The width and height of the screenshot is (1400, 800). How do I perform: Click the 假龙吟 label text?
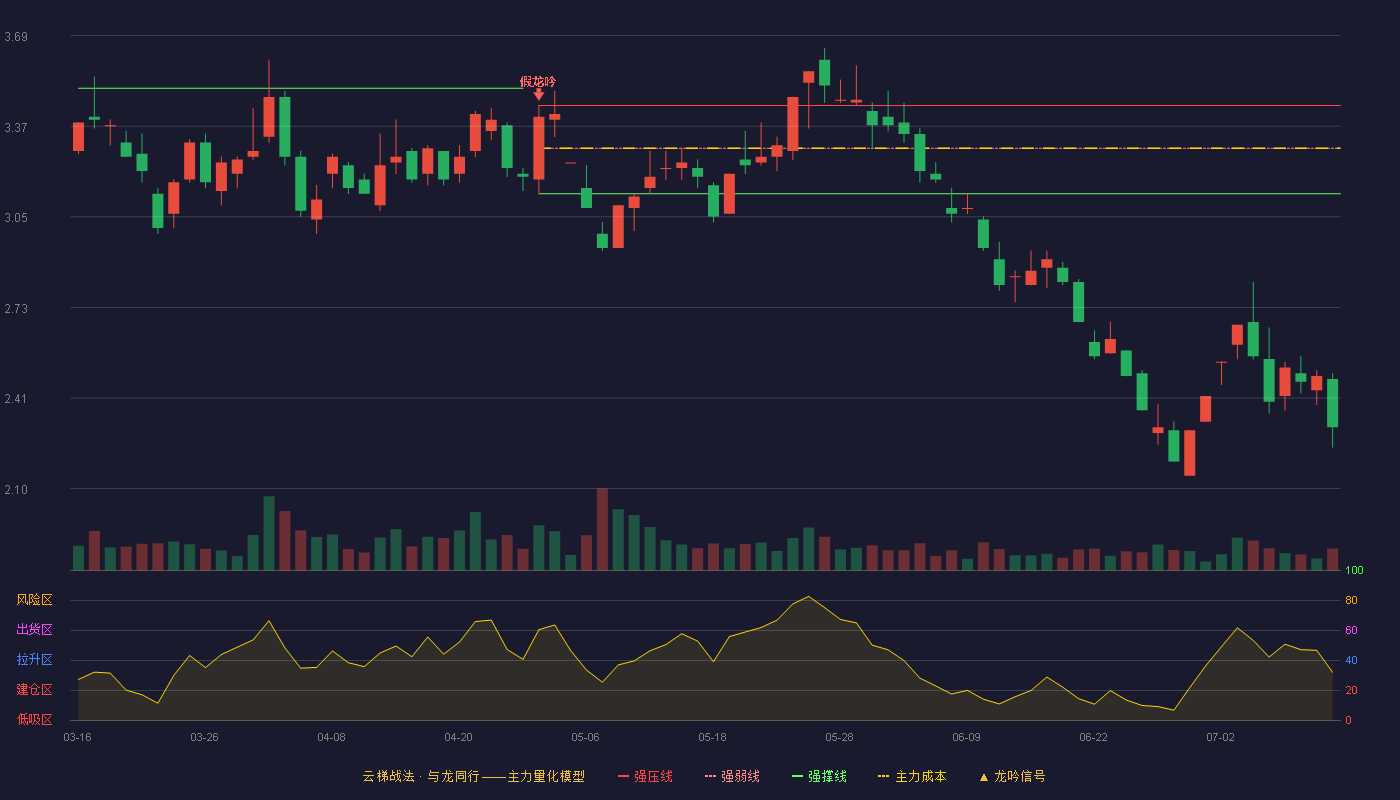538,81
